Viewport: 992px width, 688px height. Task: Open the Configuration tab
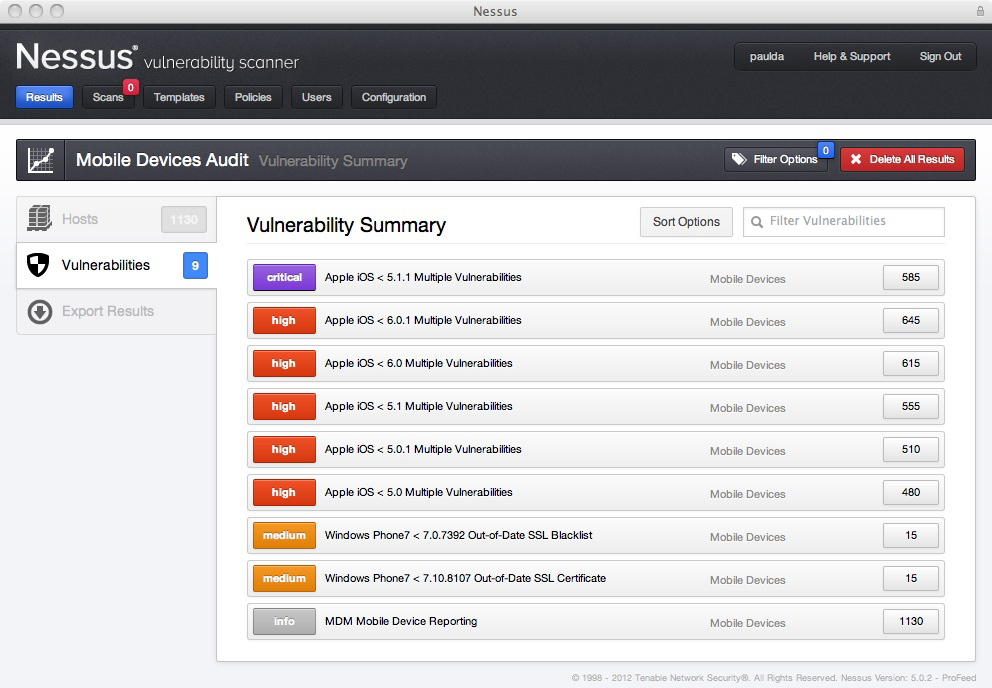394,97
